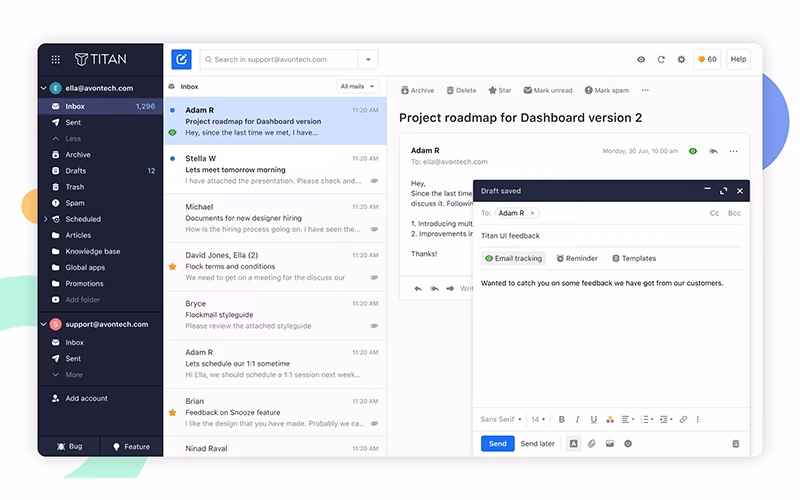
Task: Toggle bold formatting
Action: pos(561,419)
